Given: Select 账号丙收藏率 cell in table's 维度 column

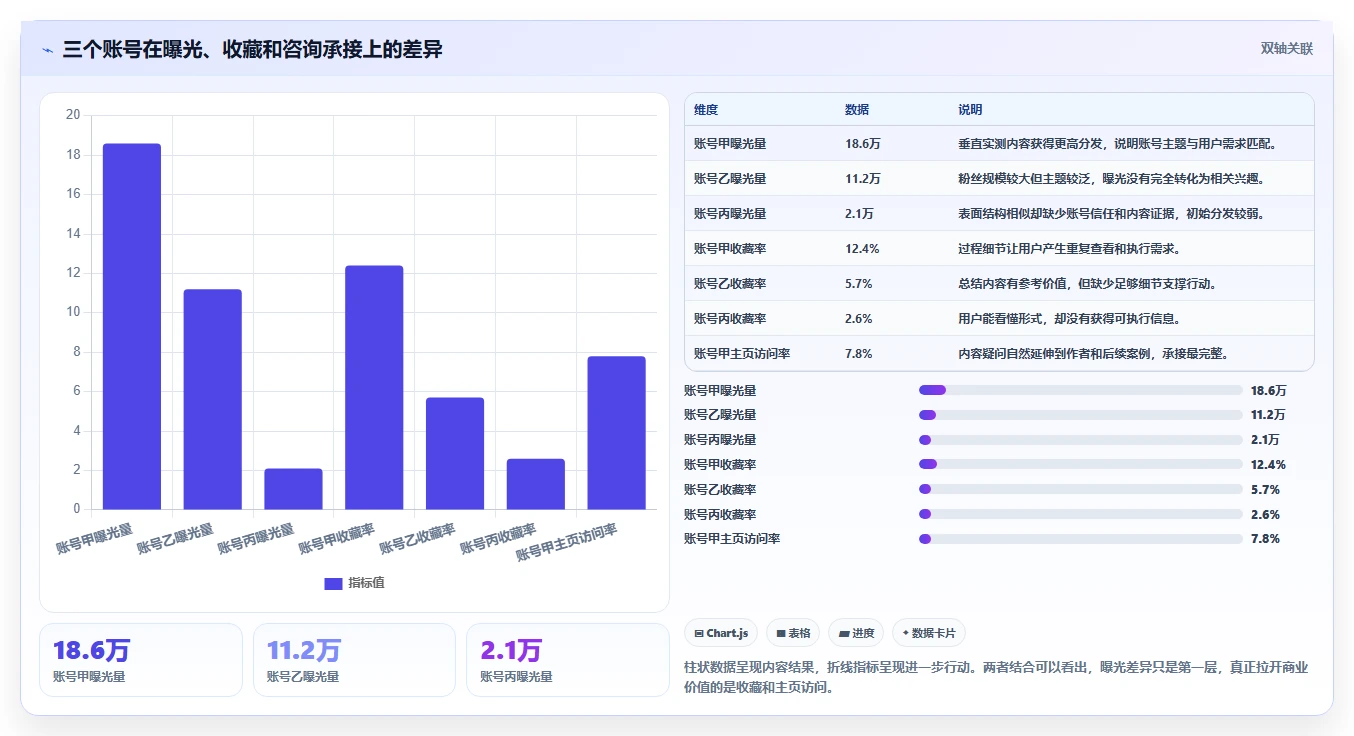Looking at the screenshot, I should 730,319.
